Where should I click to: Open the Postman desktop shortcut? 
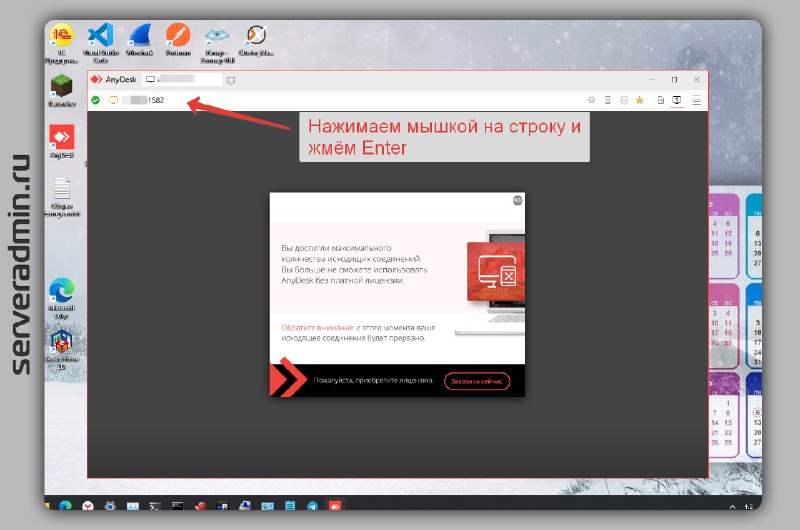[x=178, y=39]
